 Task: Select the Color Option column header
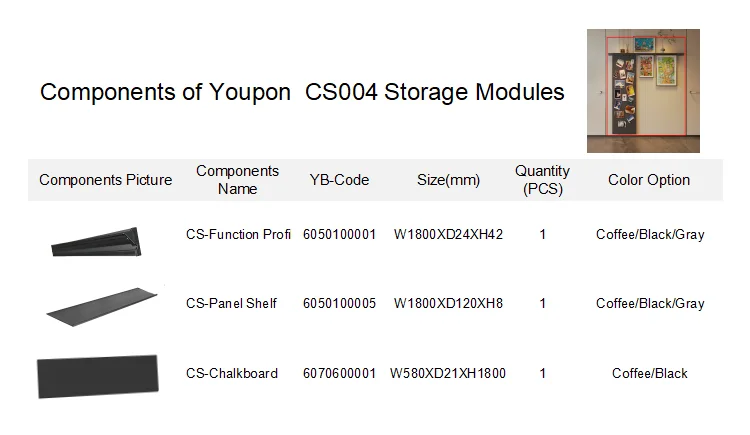[649, 180]
